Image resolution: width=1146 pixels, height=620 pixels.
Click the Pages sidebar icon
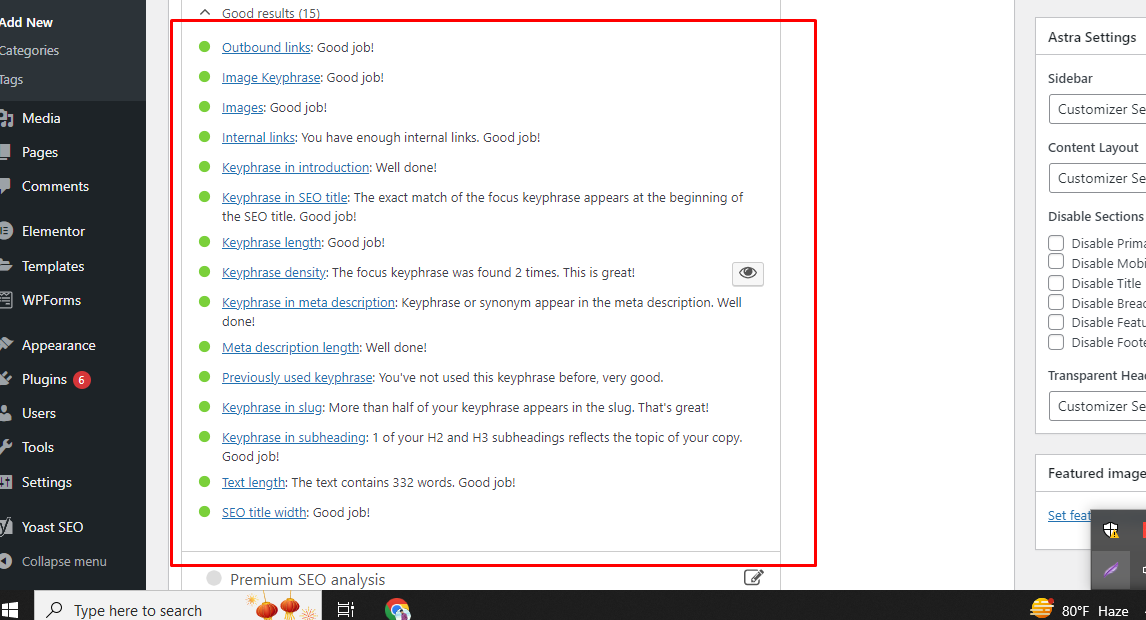pyautogui.click(x=6, y=152)
